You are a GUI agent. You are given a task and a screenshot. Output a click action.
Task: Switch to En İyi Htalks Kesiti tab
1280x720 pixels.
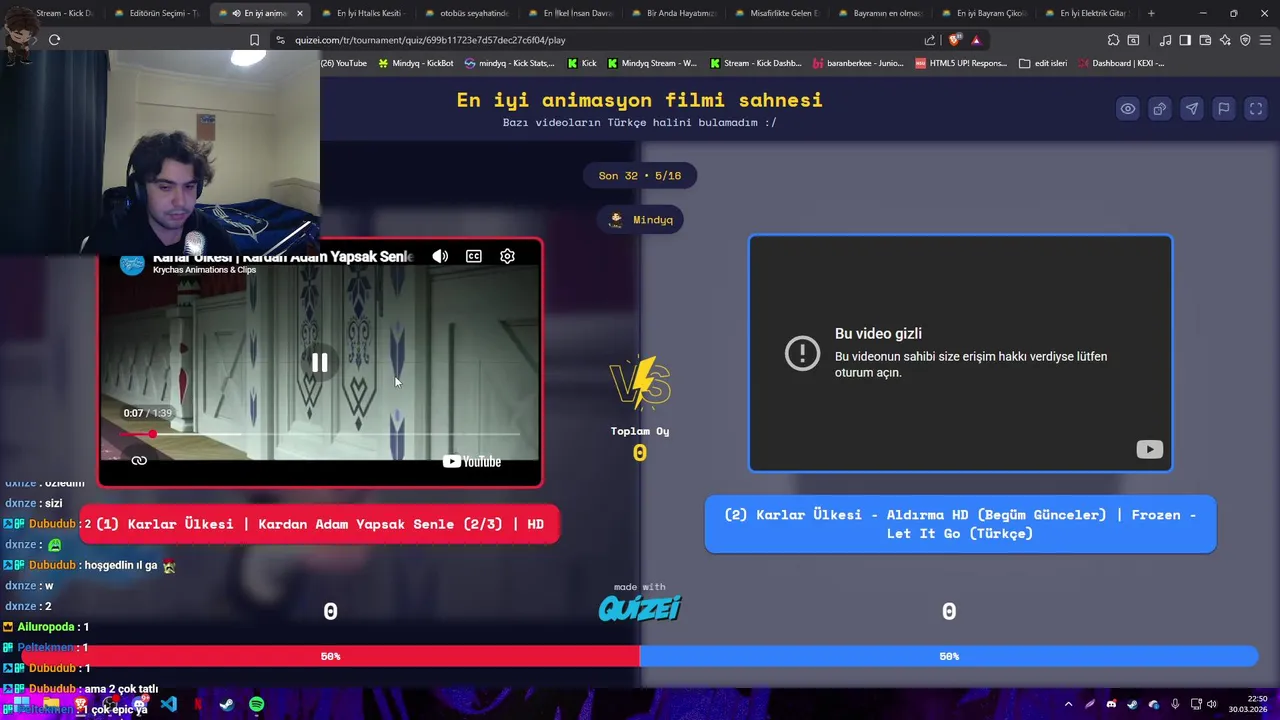pyautogui.click(x=363, y=13)
